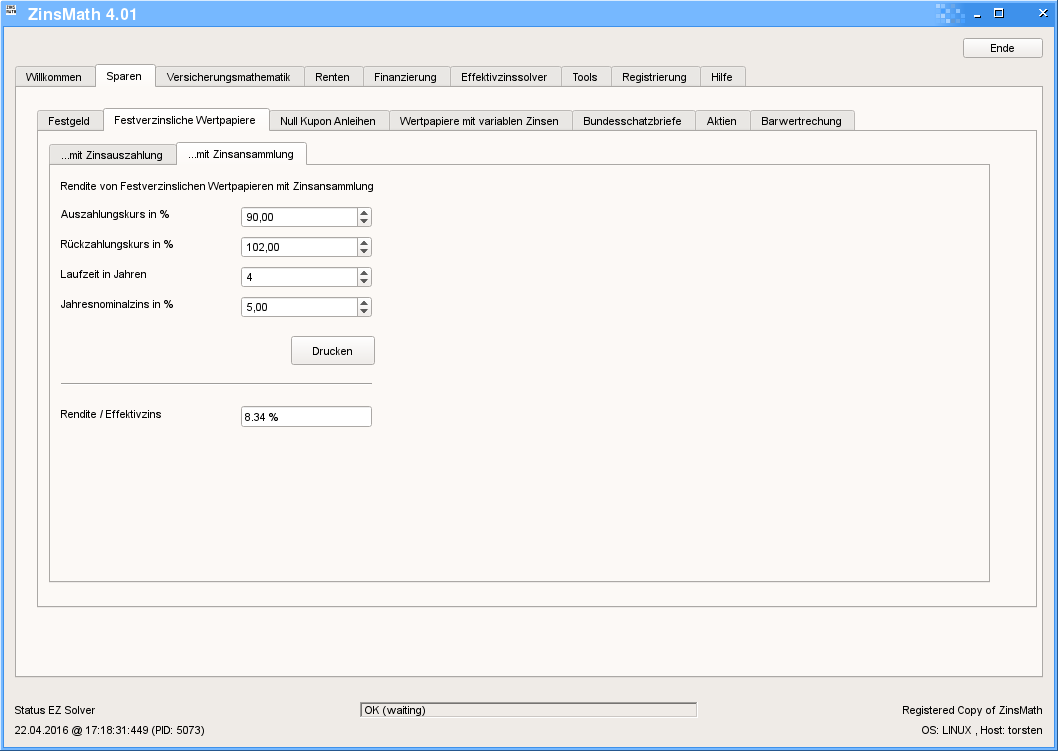Viewport: 1058px width, 751px height.
Task: Open the Finanzierung tab
Action: (x=405, y=77)
